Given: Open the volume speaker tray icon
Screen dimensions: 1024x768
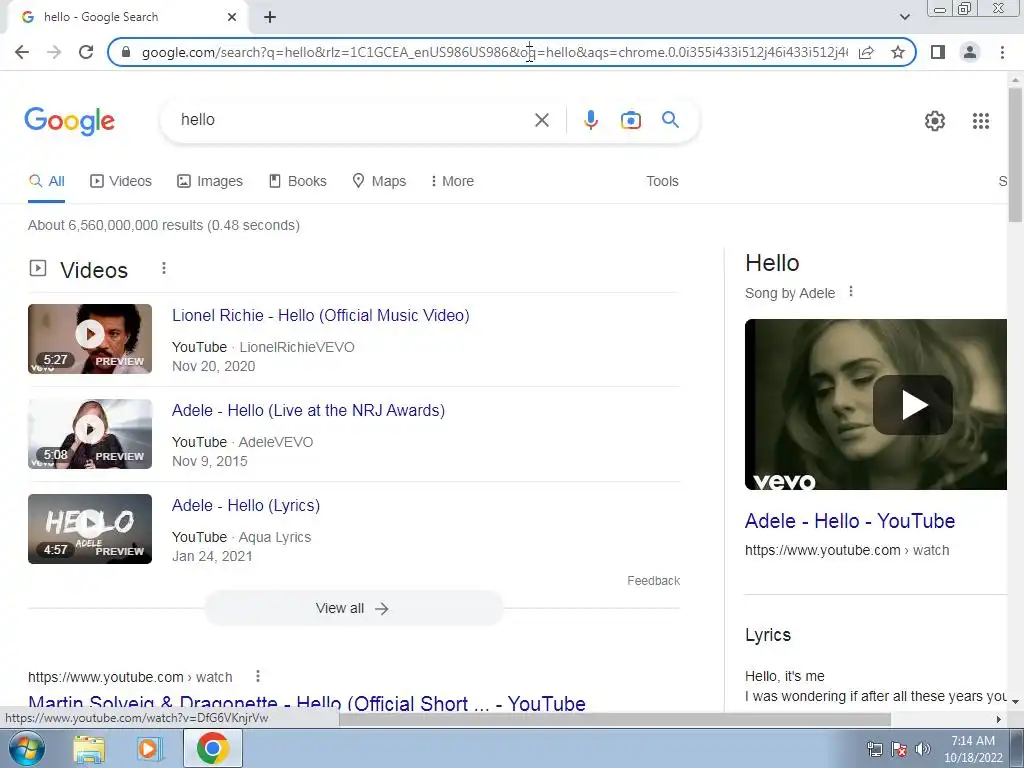Looking at the screenshot, I should (923, 749).
